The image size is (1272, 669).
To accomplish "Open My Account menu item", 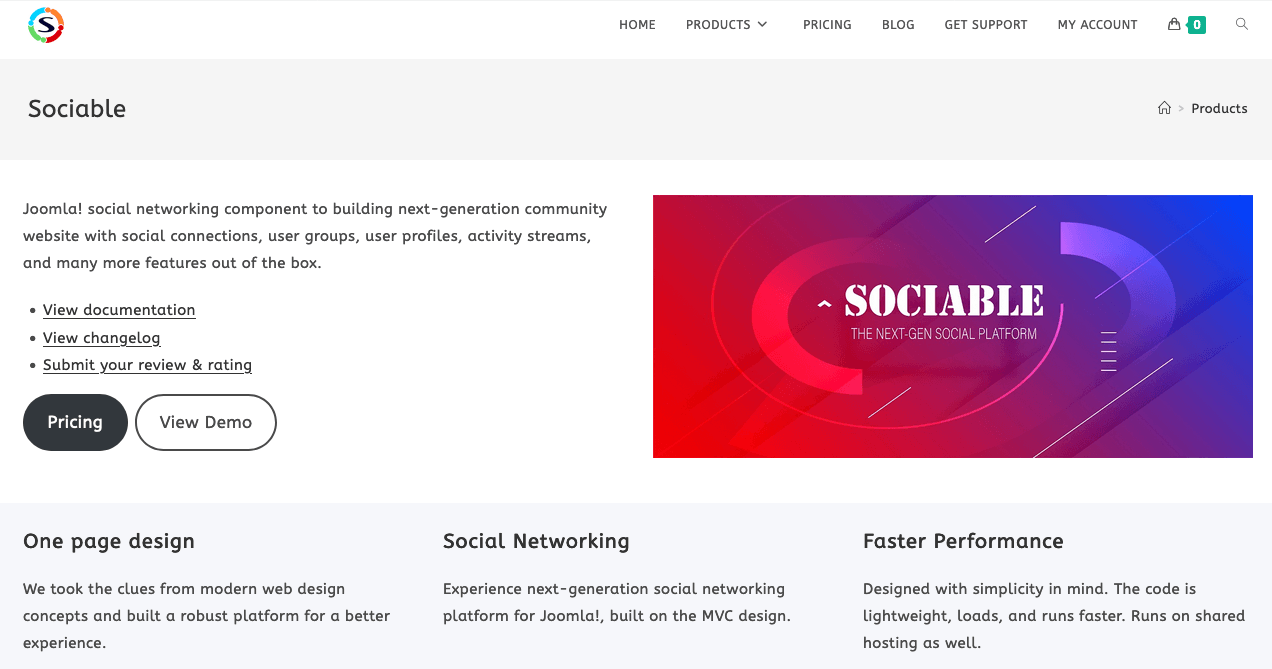I will pos(1097,25).
